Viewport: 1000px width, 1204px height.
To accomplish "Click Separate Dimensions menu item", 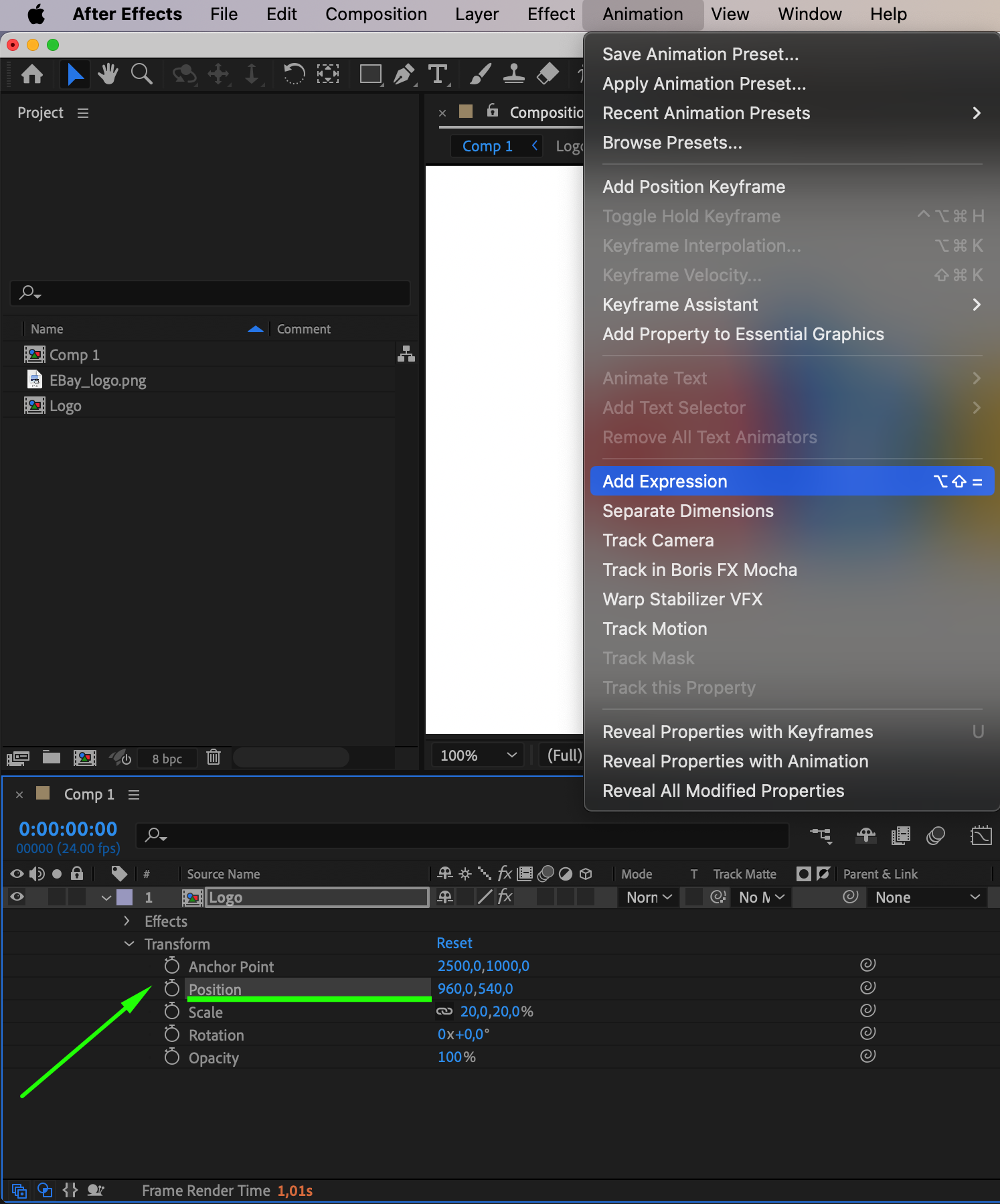I will [x=687, y=511].
